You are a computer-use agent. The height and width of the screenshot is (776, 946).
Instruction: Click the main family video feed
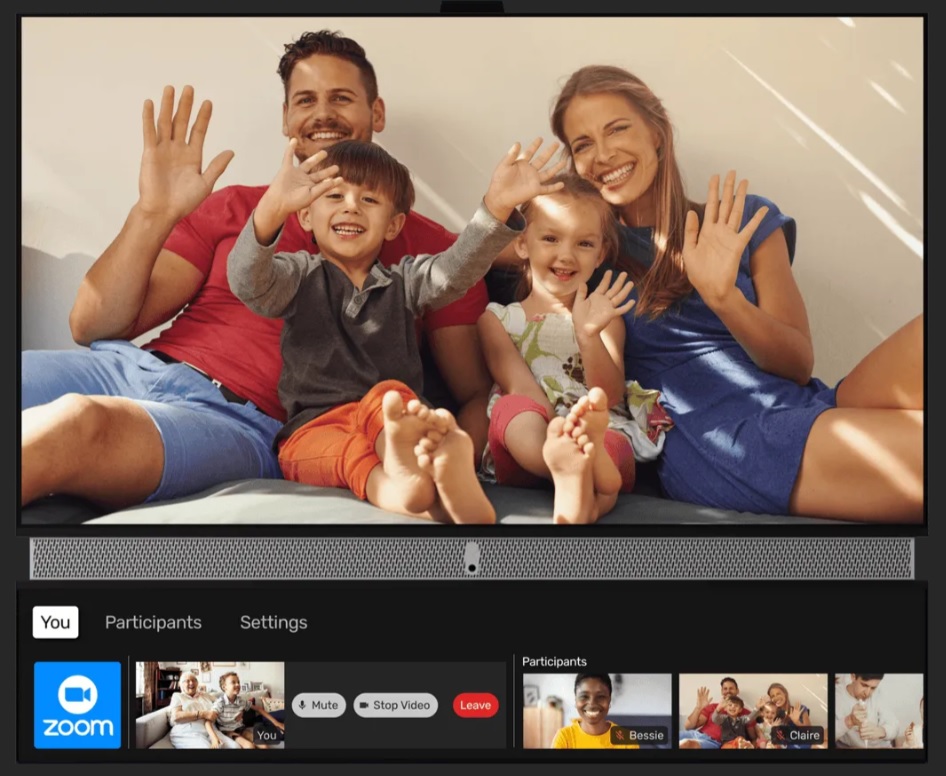coord(472,270)
